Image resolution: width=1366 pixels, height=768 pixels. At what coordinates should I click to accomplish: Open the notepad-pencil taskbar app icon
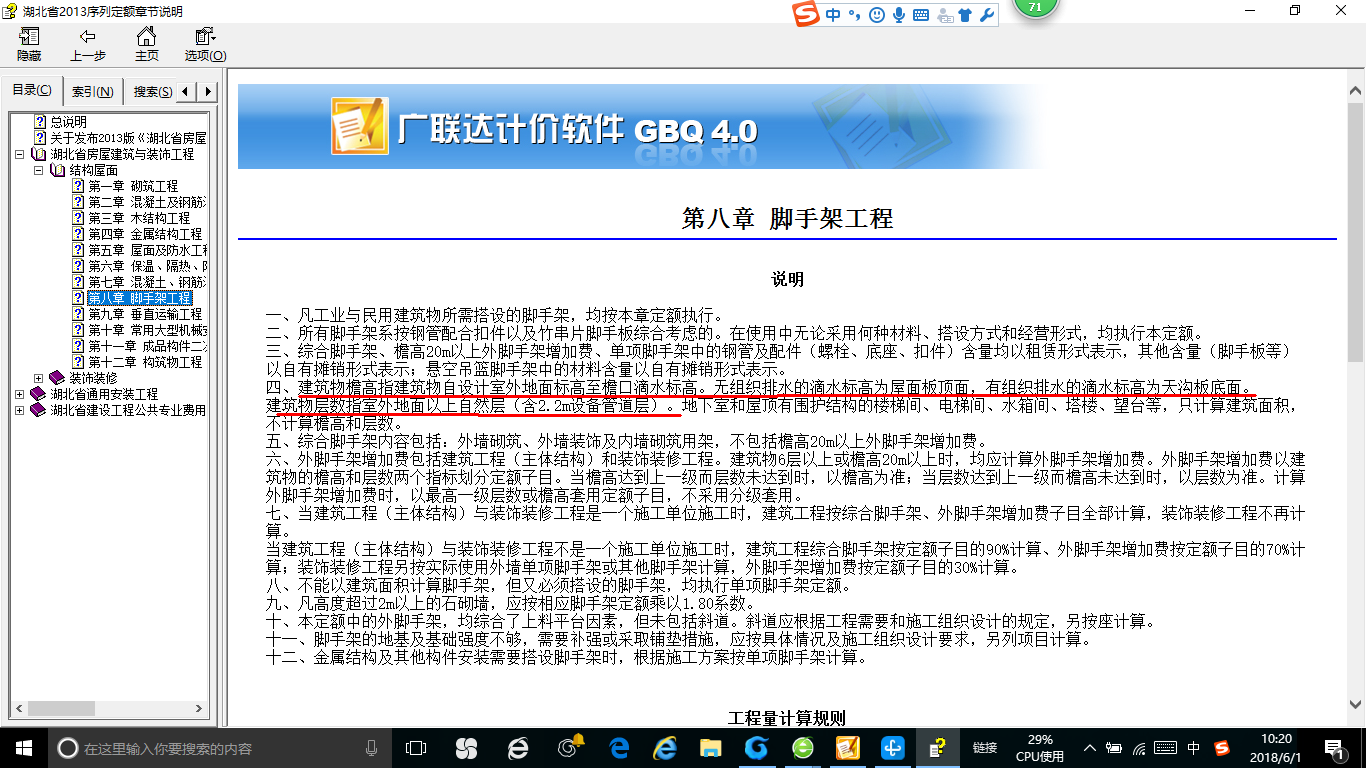click(847, 748)
